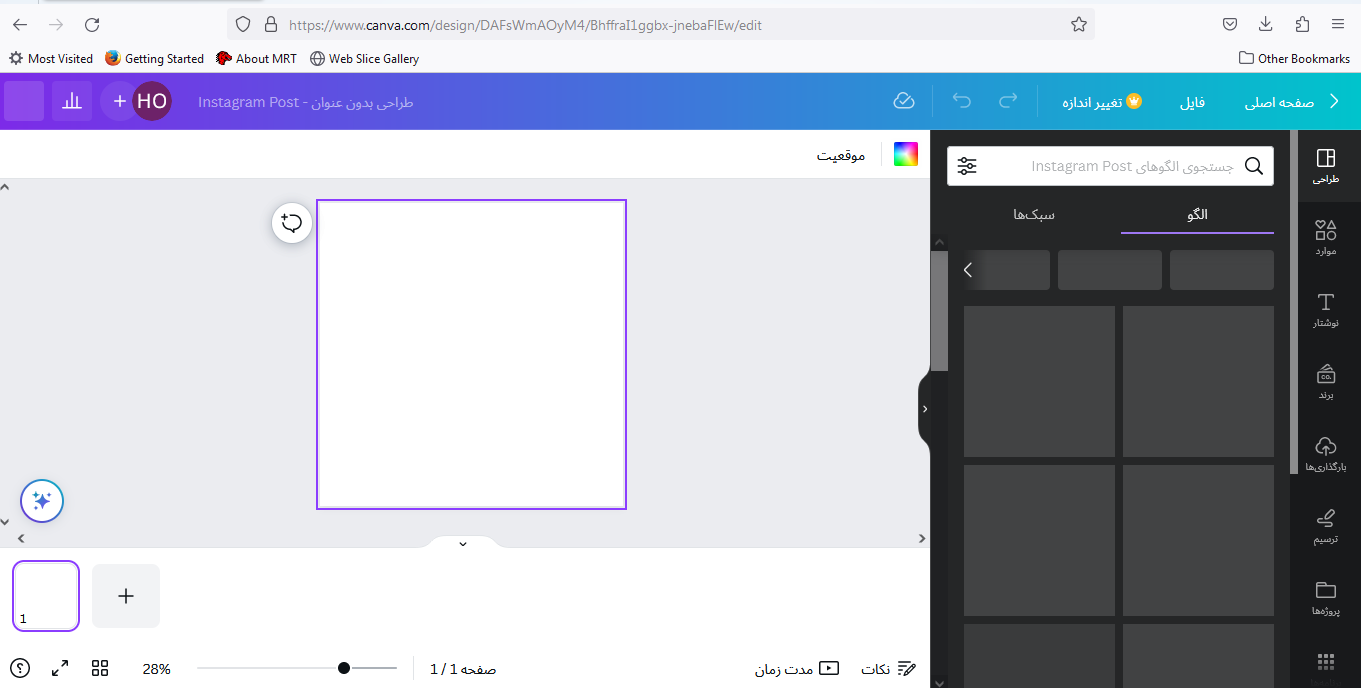
Task: Click the browser URL address bar
Action: pyautogui.click(x=662, y=24)
